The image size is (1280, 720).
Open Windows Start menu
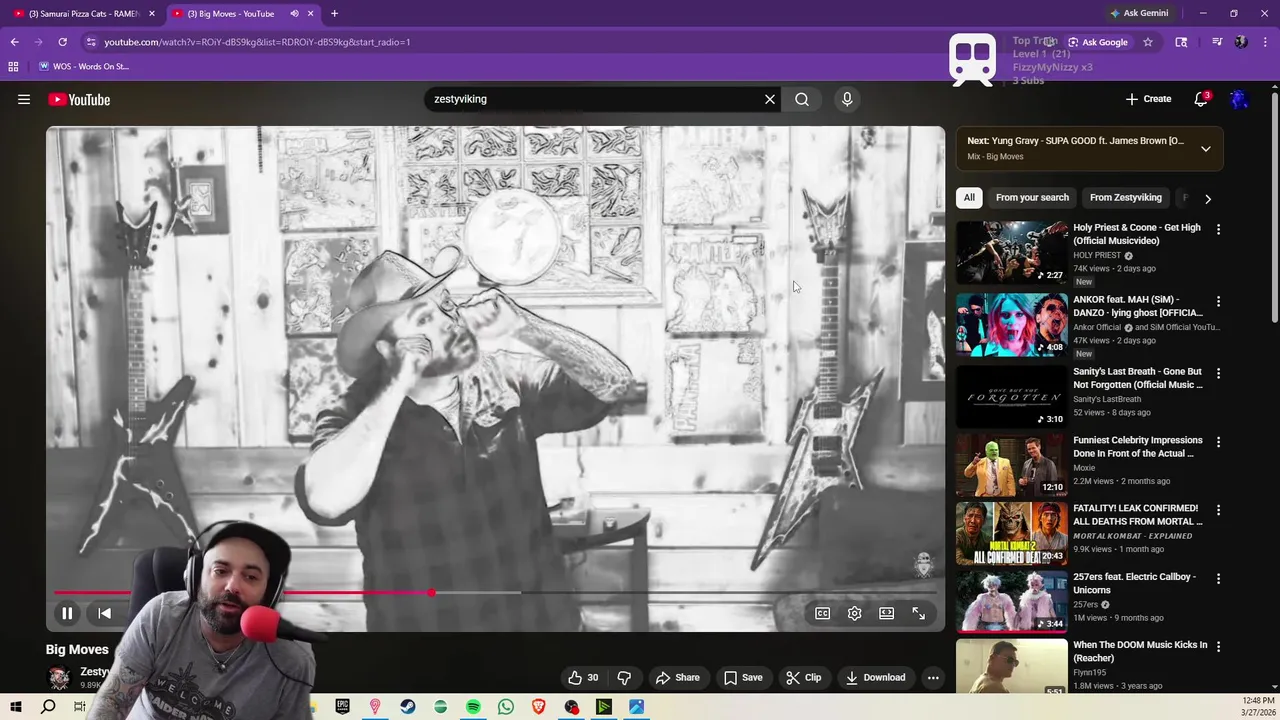coord(15,707)
